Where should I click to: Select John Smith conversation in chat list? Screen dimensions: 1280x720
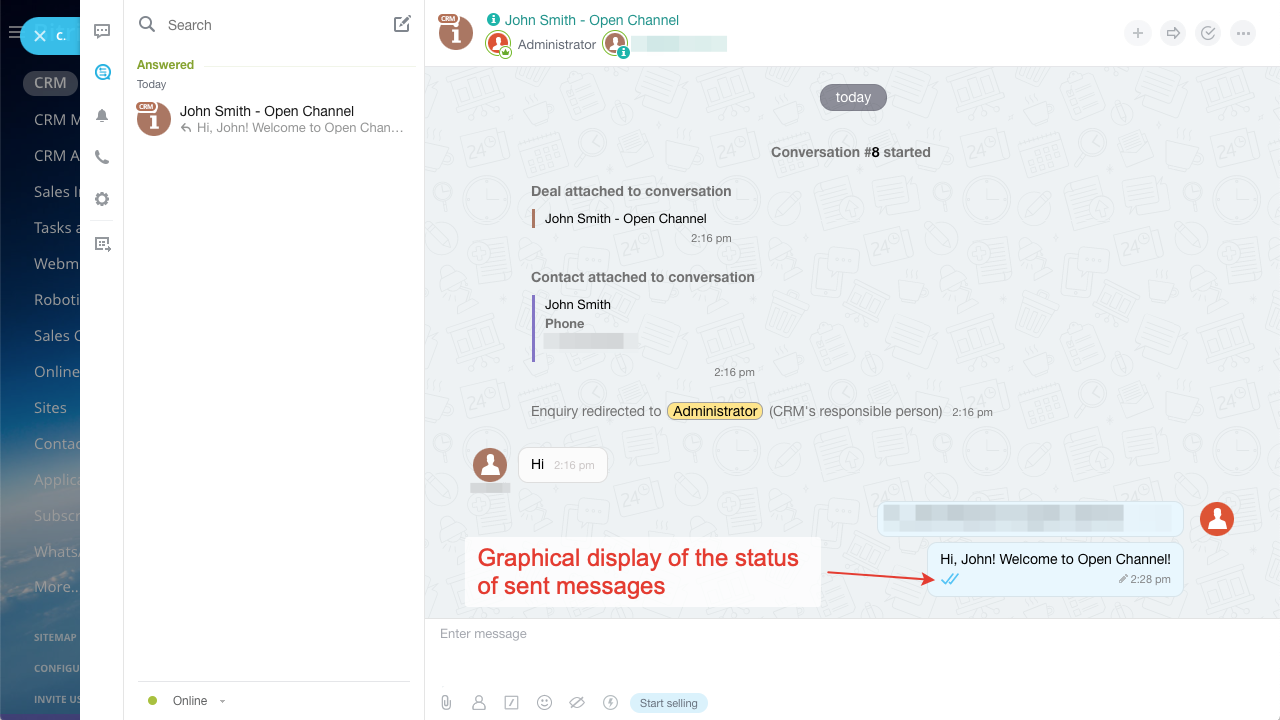270,119
